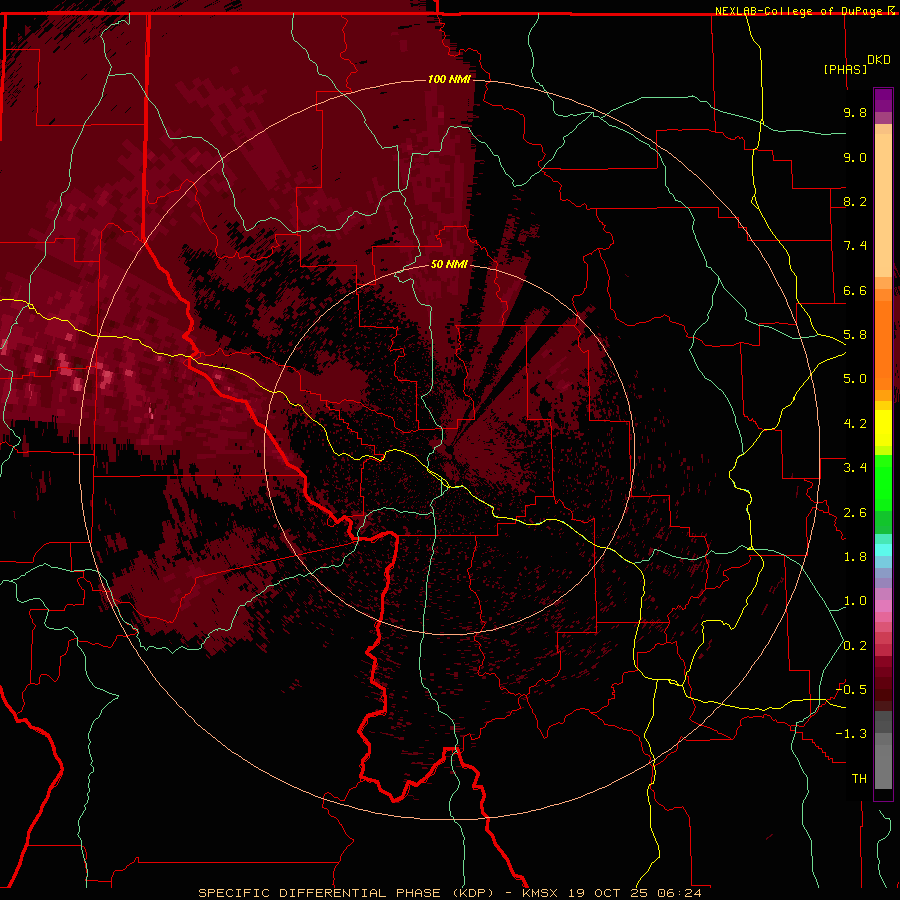Click the radar site at range rings' center
900x900 pixels.
[449, 449]
